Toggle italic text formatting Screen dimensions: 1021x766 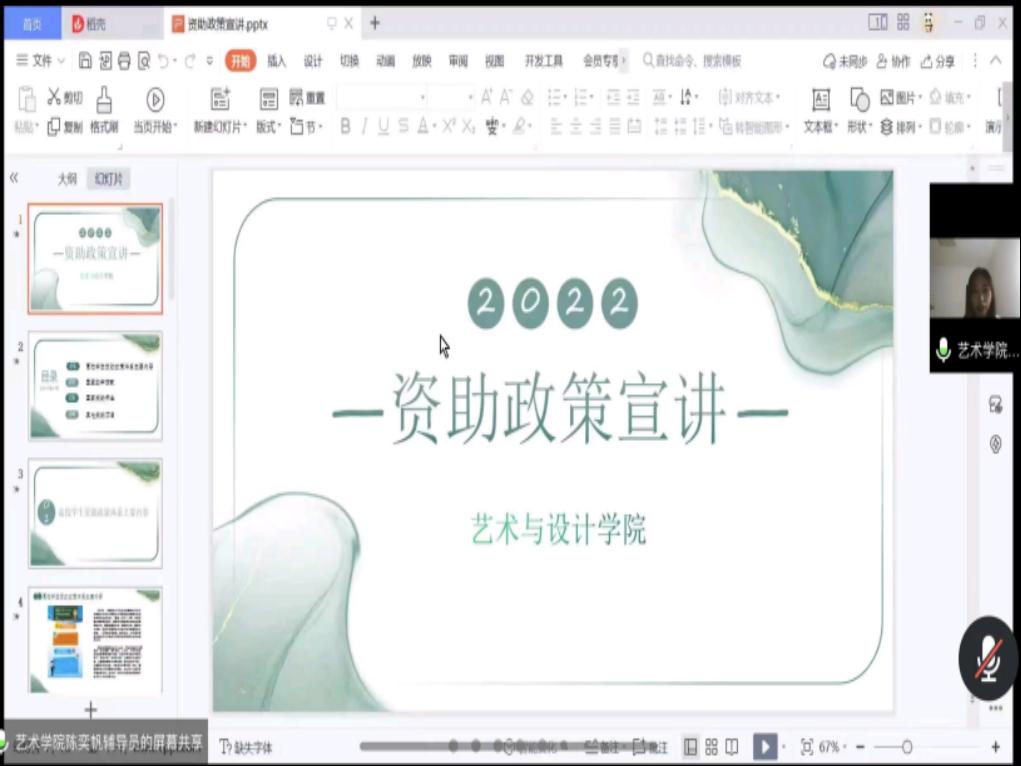click(x=364, y=127)
